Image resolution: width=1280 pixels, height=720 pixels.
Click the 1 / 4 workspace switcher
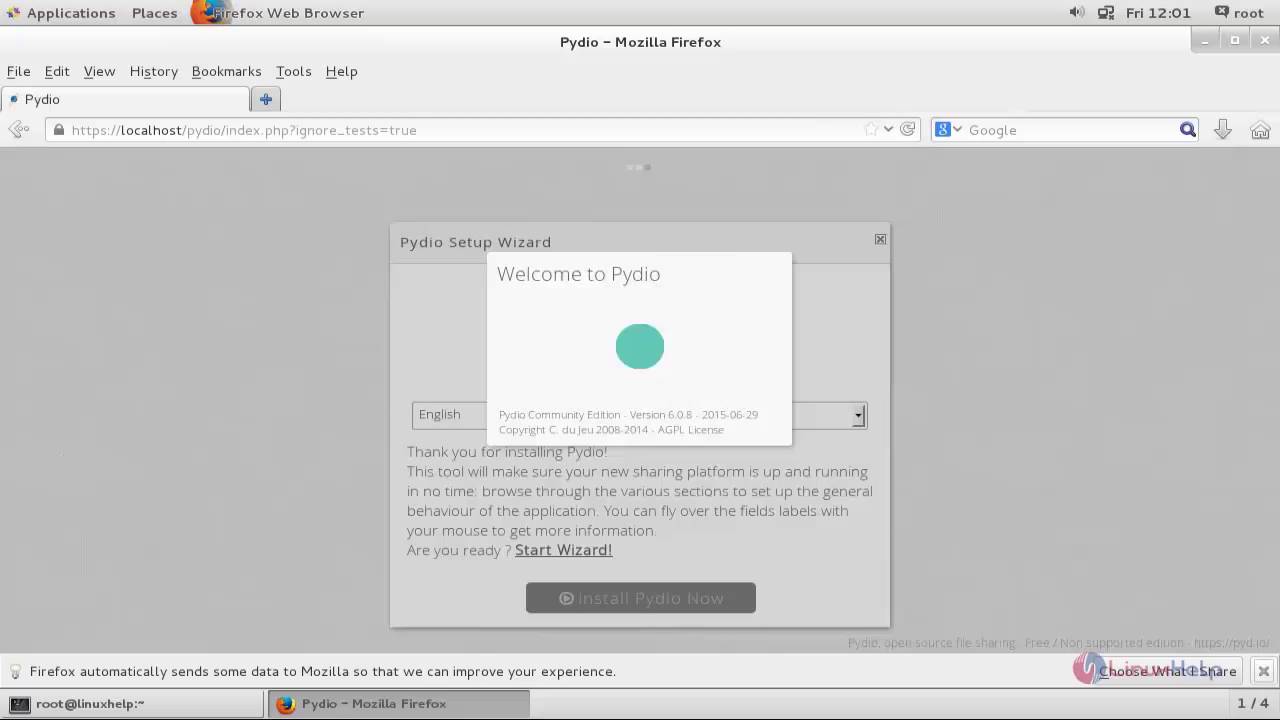[x=1253, y=704]
